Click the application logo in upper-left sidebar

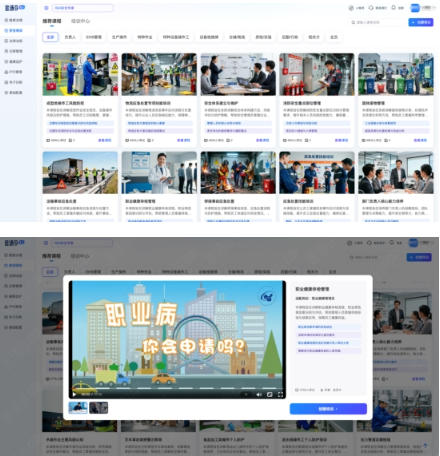[14, 8]
